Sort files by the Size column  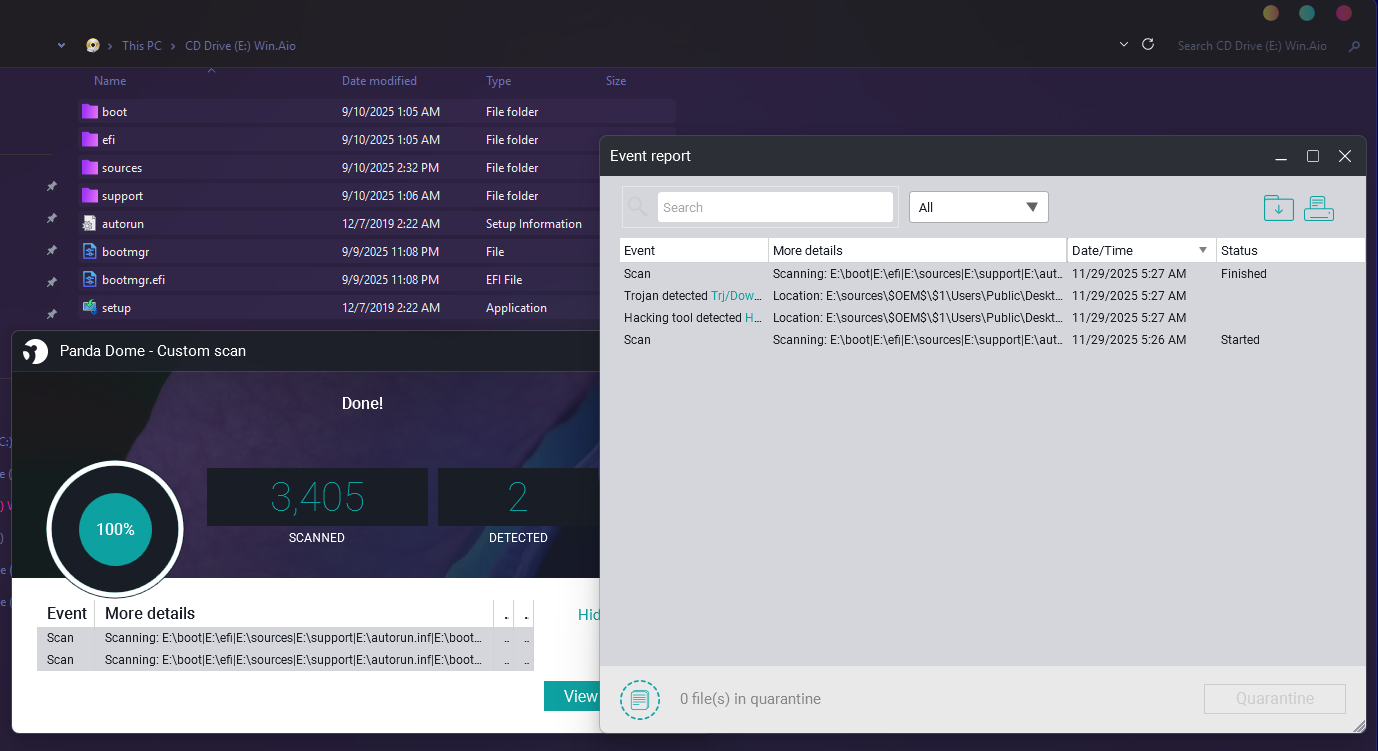click(616, 81)
